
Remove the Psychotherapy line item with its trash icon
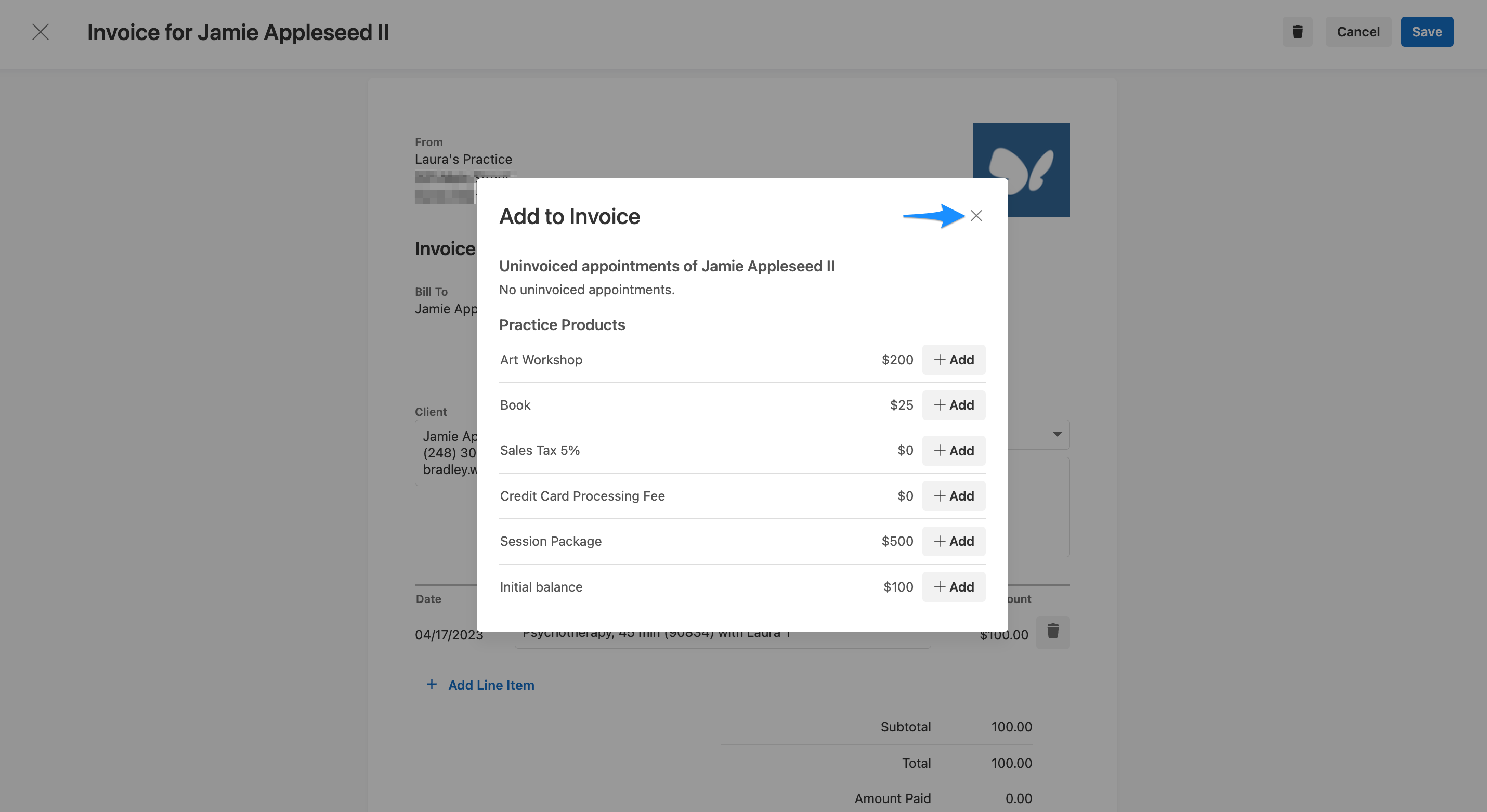1053,633
